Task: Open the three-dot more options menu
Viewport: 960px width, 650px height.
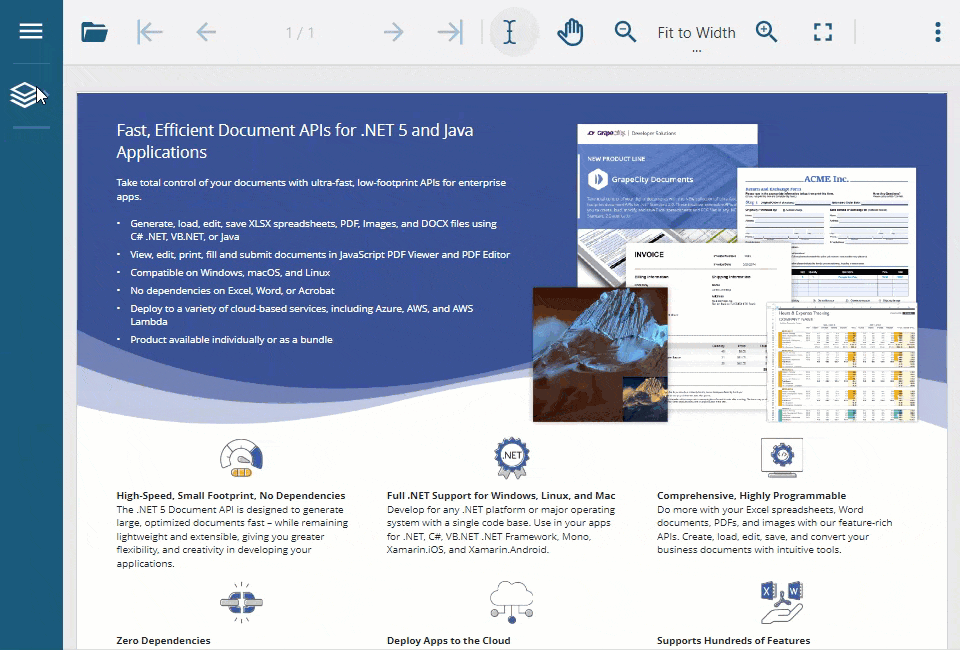Action: coord(937,32)
